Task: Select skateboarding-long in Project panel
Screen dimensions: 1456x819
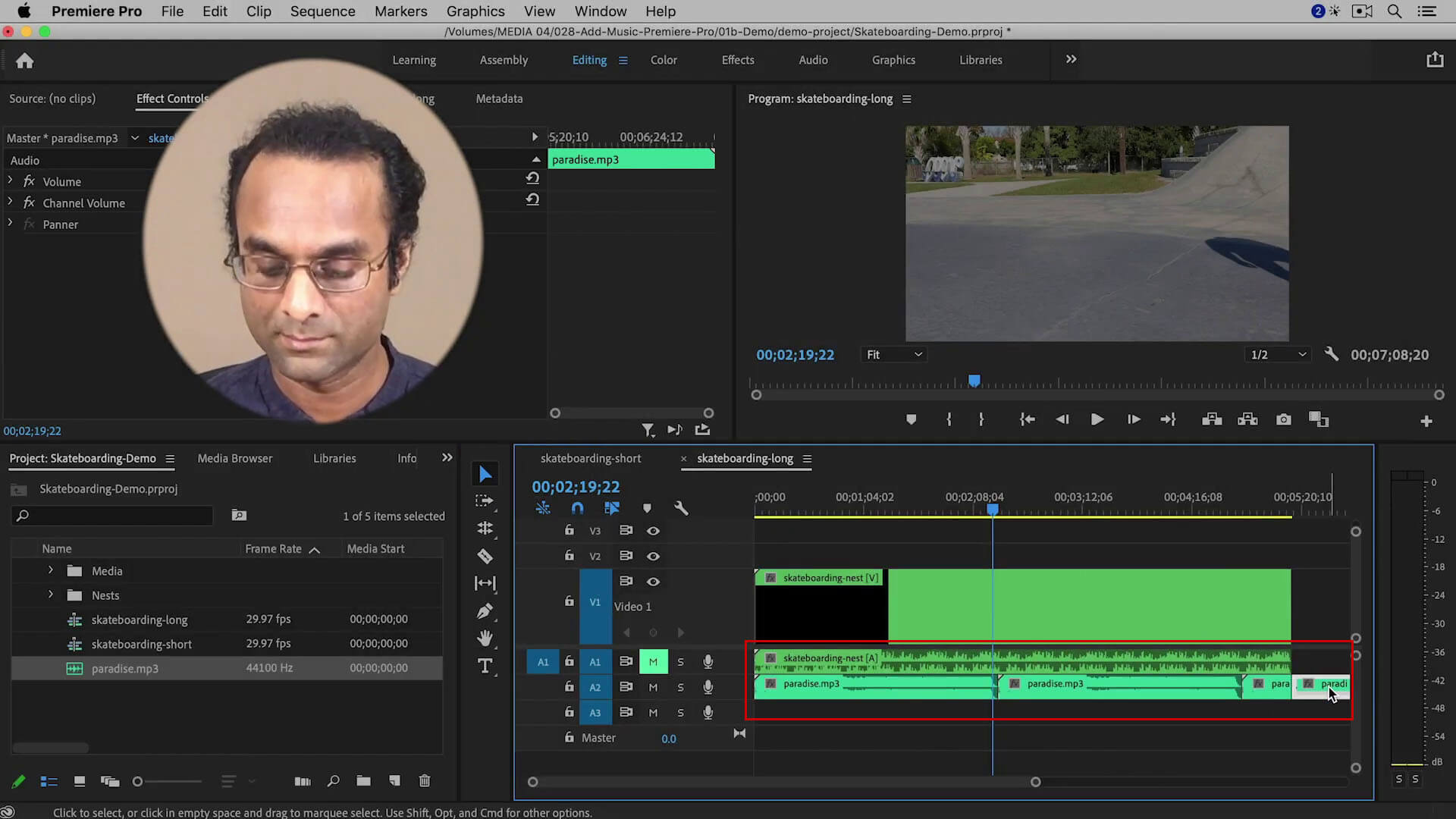Action: pos(140,620)
